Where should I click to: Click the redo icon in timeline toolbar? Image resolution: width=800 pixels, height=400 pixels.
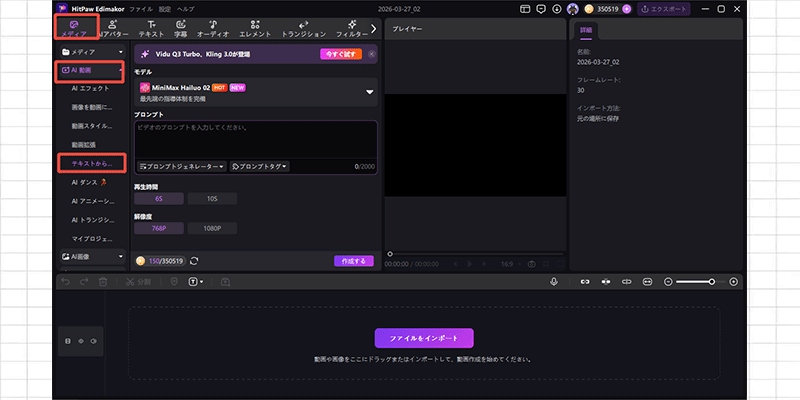click(x=84, y=282)
